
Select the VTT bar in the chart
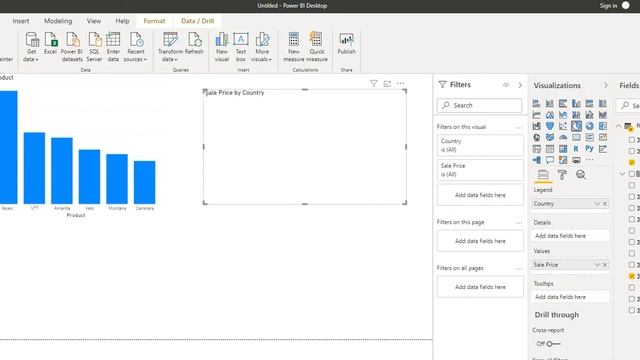(x=34, y=168)
